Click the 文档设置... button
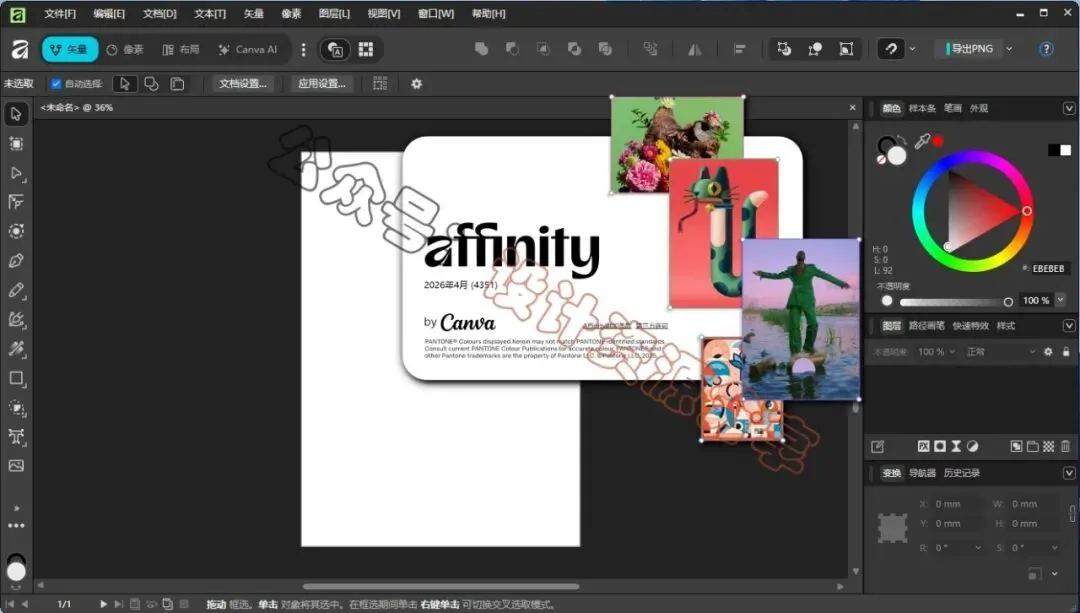The image size is (1080, 613). [x=242, y=83]
